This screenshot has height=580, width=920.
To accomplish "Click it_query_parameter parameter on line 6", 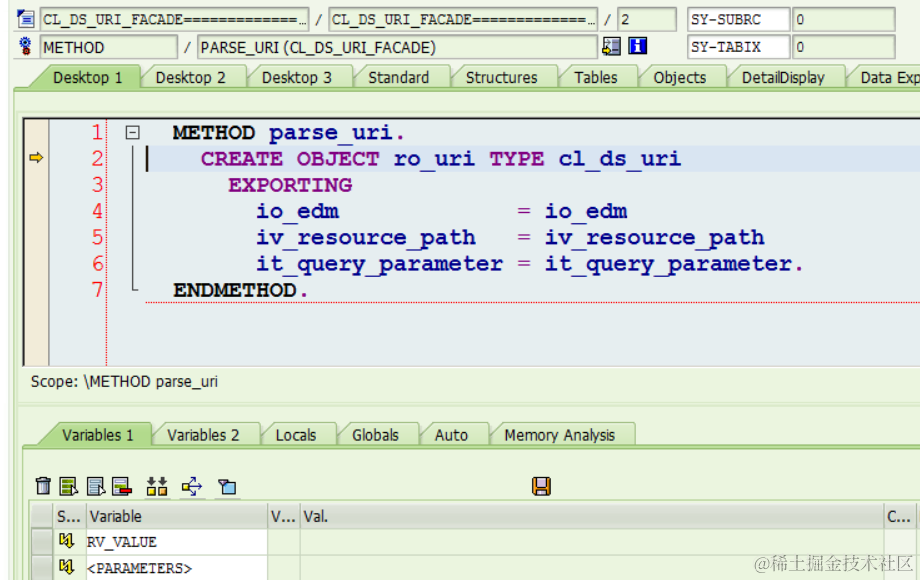I will point(379,264).
